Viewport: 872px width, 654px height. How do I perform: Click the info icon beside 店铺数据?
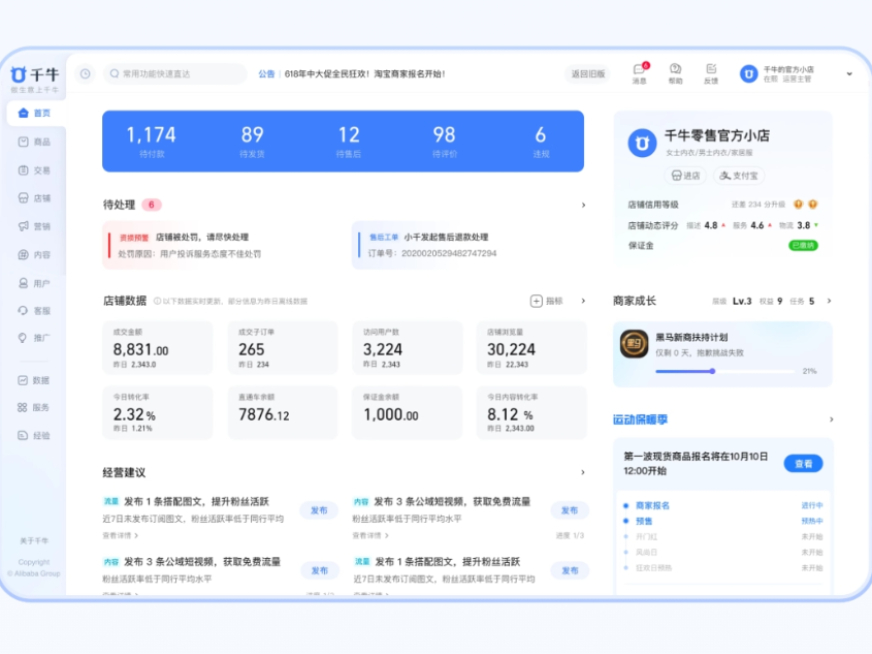157,301
